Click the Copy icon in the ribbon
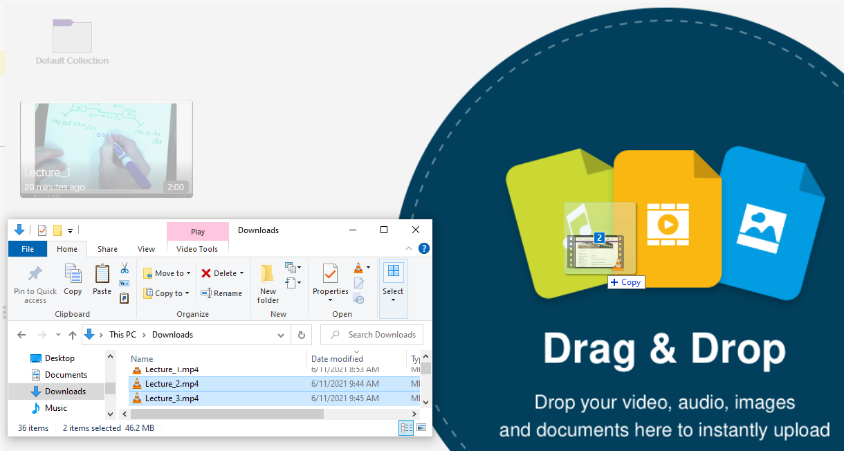Viewport: 844px width, 451px height. coord(73,279)
